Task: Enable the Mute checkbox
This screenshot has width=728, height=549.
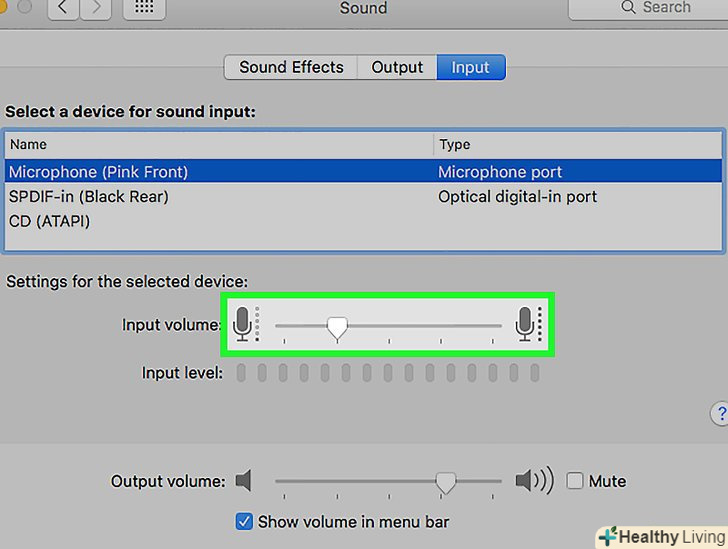Action: pyautogui.click(x=575, y=481)
